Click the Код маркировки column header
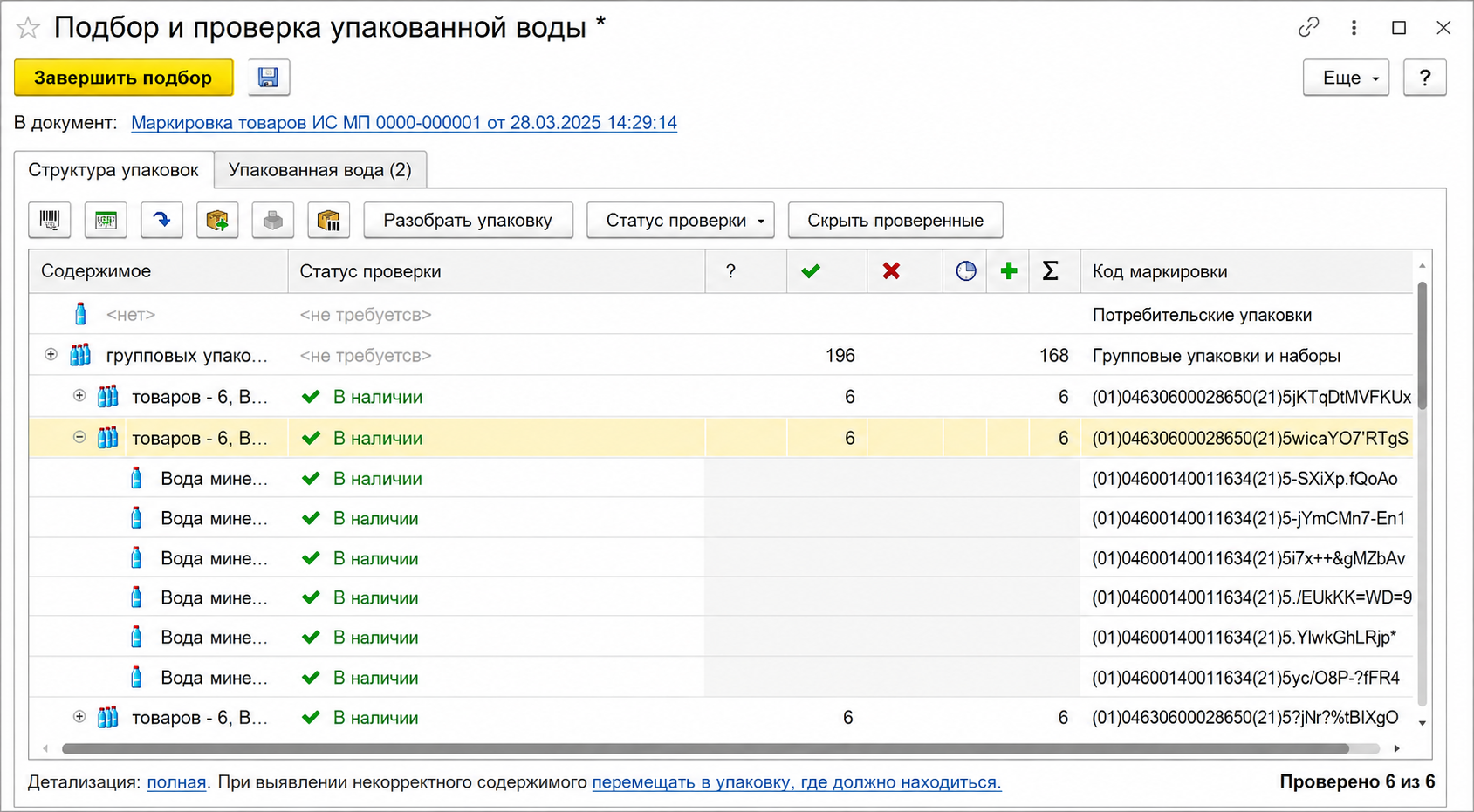 coord(1247,271)
